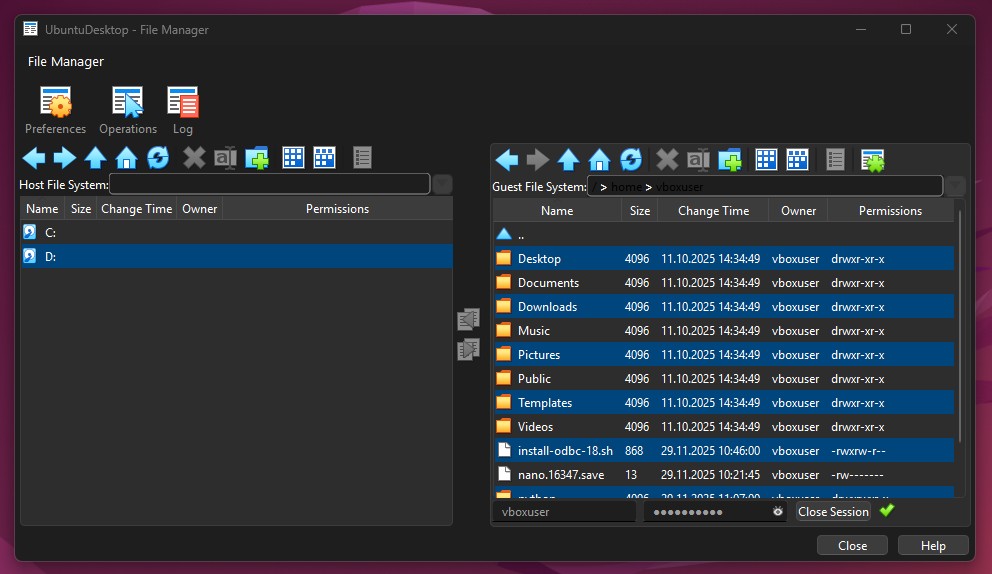Go to Guest home directory
Image resolution: width=992 pixels, height=574 pixels.
(599, 160)
